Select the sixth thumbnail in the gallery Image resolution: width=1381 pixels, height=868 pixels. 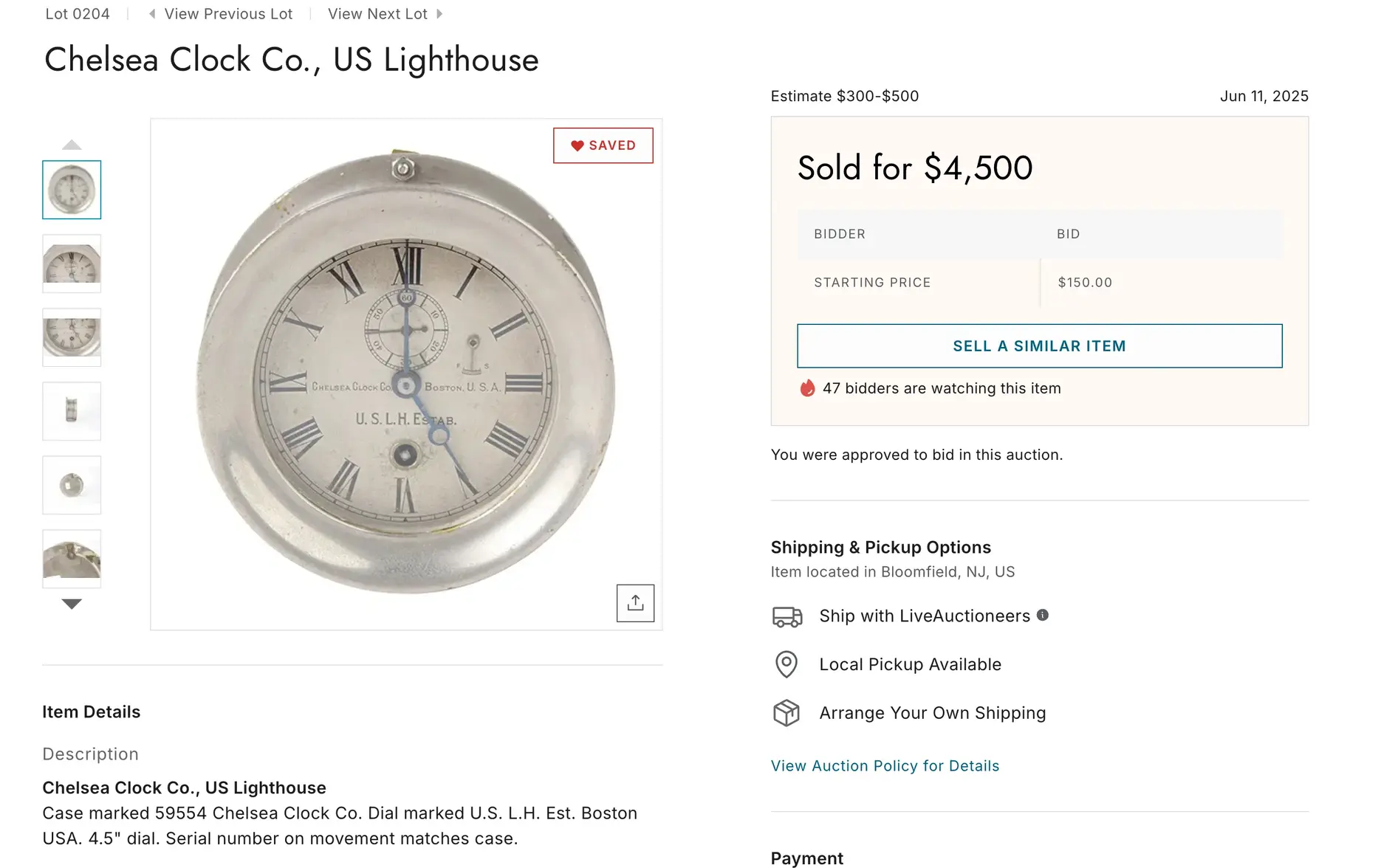coord(72,559)
